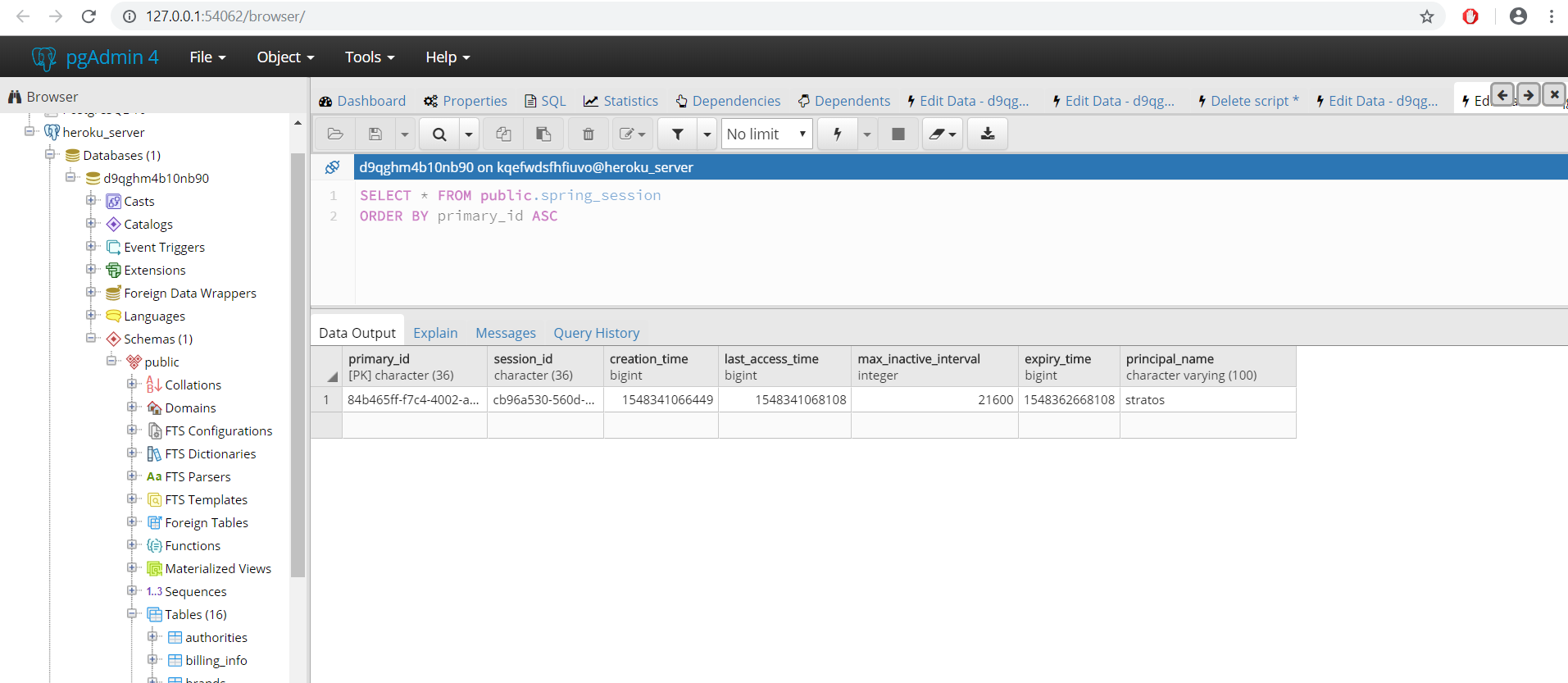Open the Tools menu
This screenshot has height=683, width=1568.
click(x=370, y=57)
